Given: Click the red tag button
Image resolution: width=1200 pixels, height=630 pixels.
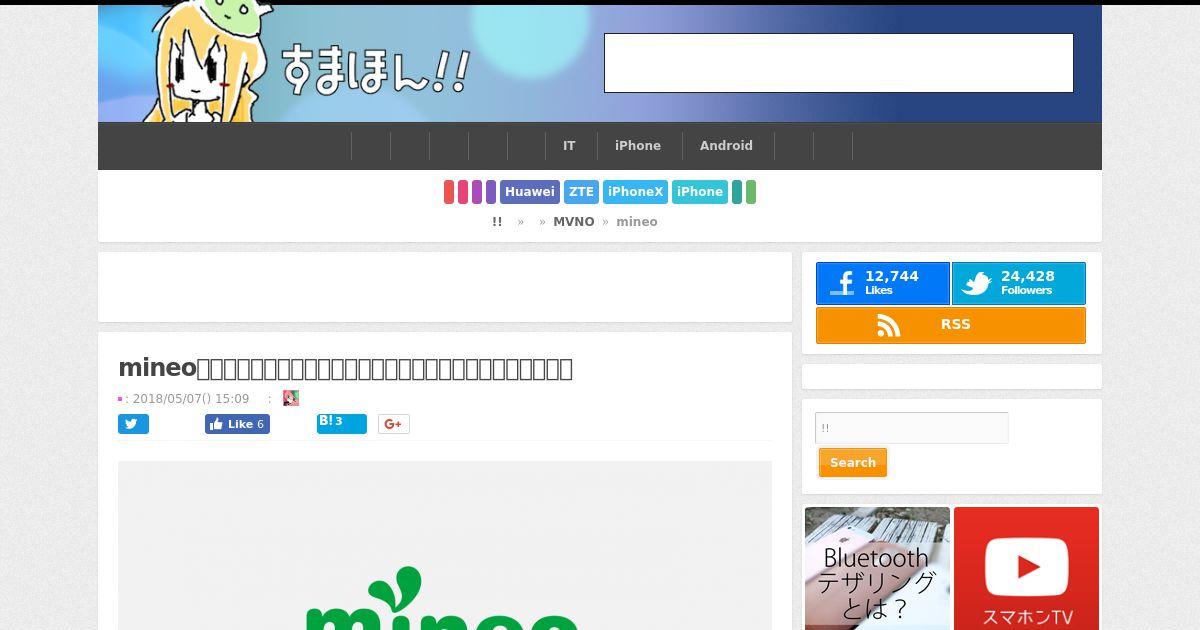Looking at the screenshot, I should (449, 192).
